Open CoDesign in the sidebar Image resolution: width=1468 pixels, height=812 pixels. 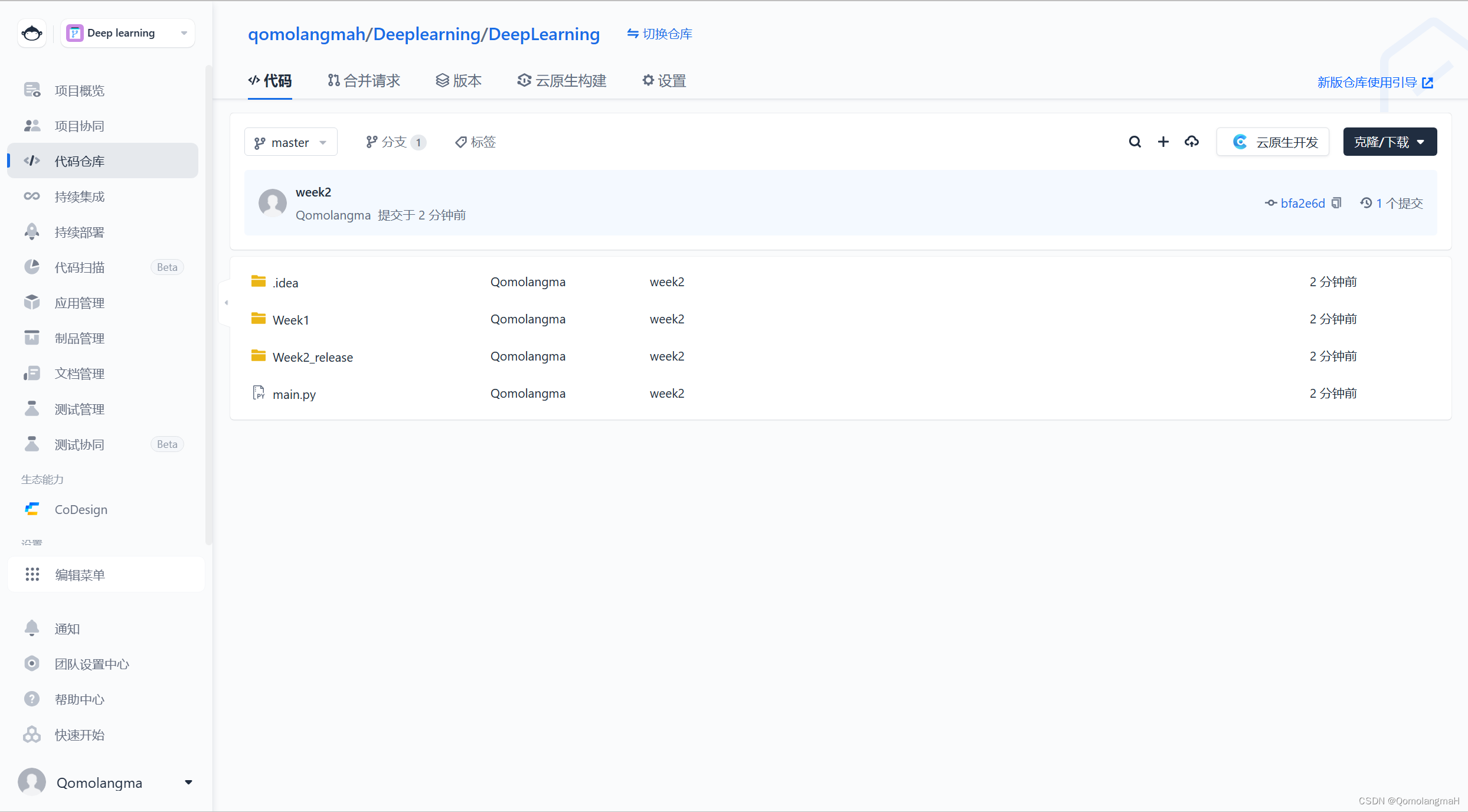tap(81, 509)
